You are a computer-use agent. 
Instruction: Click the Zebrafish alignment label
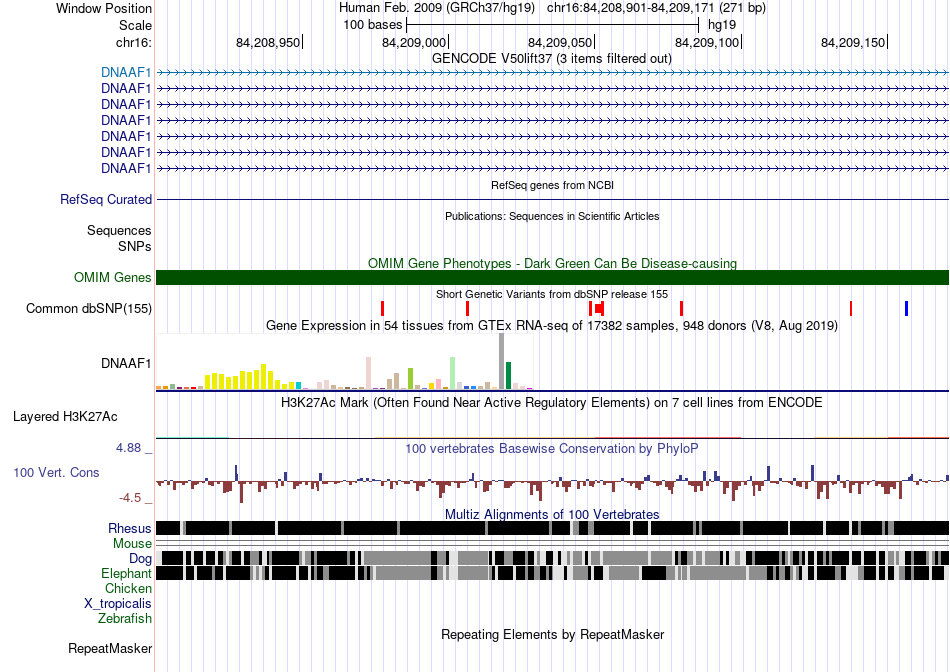point(125,619)
